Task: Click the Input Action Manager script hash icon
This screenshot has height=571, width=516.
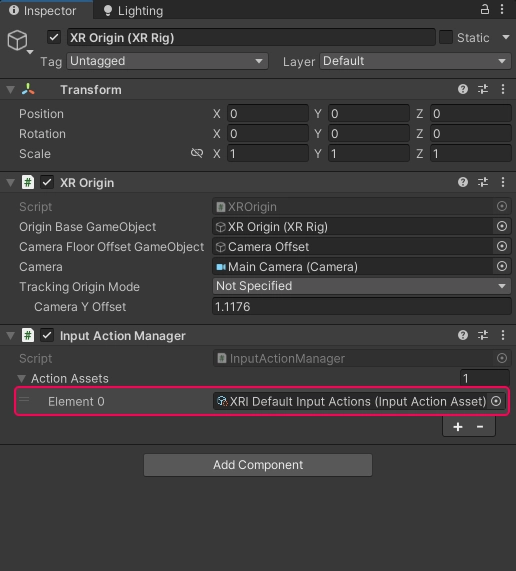Action: click(x=28, y=335)
